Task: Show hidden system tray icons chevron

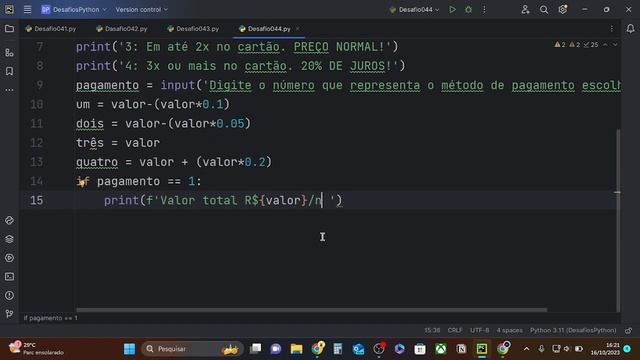Action: point(527,349)
